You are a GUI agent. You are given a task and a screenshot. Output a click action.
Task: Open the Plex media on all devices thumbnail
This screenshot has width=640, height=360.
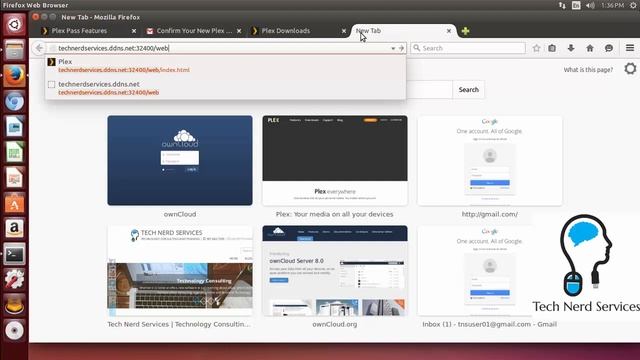[x=335, y=160]
